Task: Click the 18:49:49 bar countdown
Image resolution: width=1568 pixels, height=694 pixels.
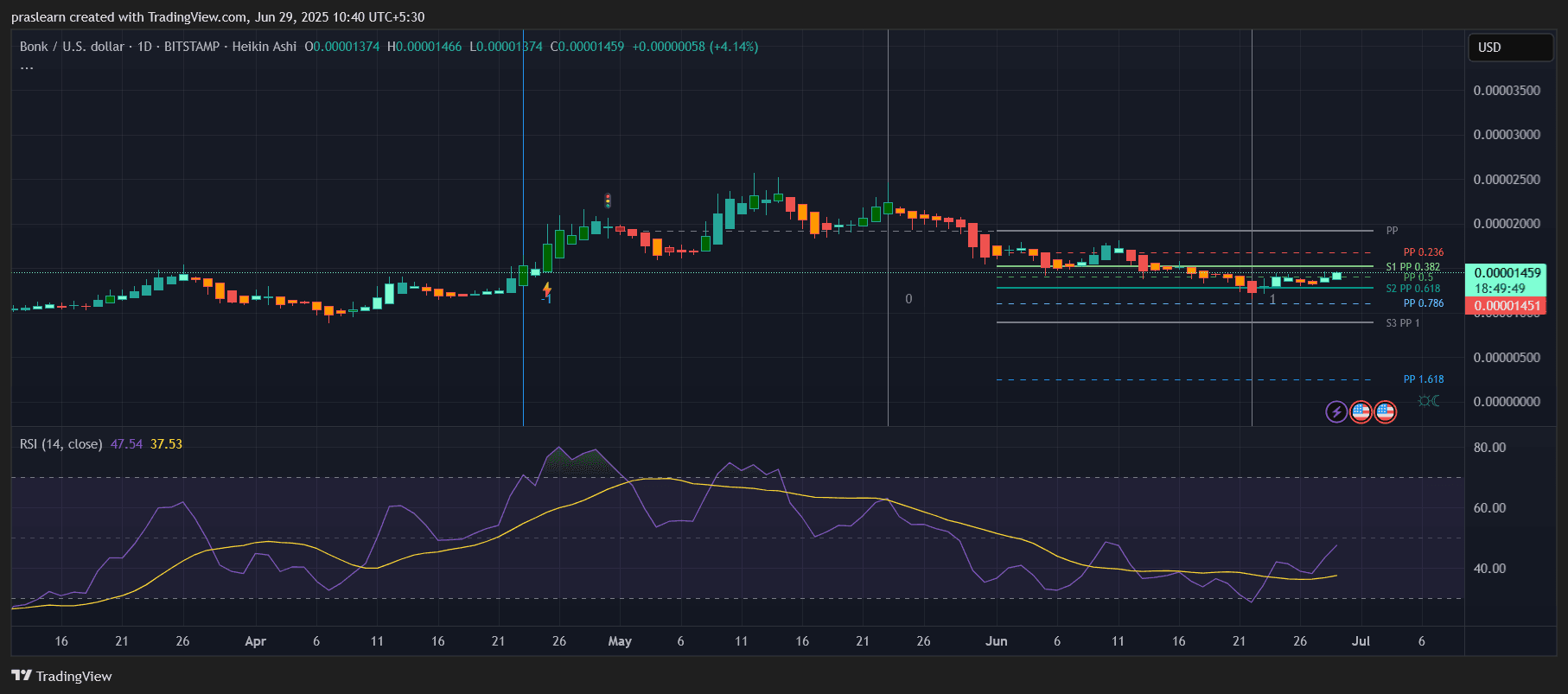Action: tap(1500, 289)
